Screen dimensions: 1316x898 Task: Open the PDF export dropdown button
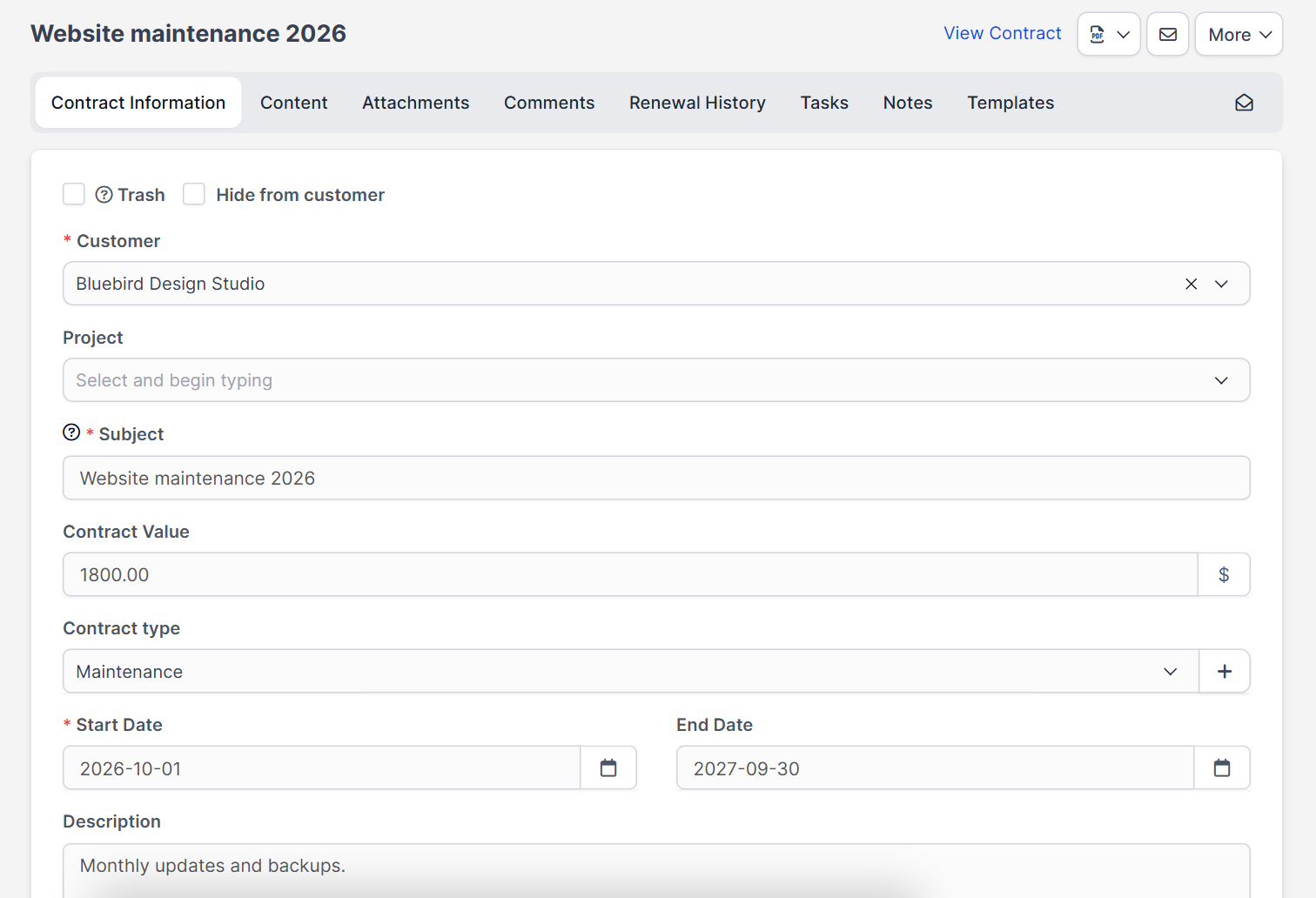coord(1109,34)
